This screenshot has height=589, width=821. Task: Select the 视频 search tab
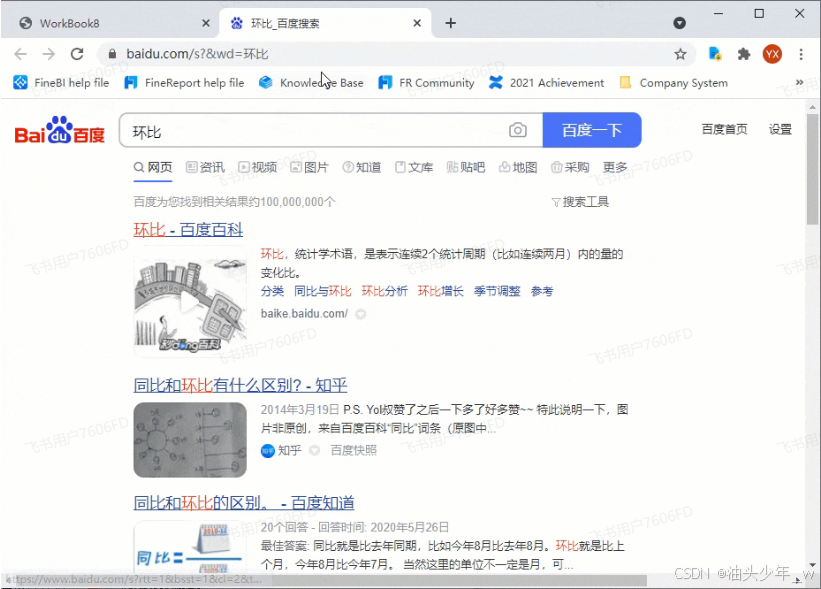[x=258, y=168]
